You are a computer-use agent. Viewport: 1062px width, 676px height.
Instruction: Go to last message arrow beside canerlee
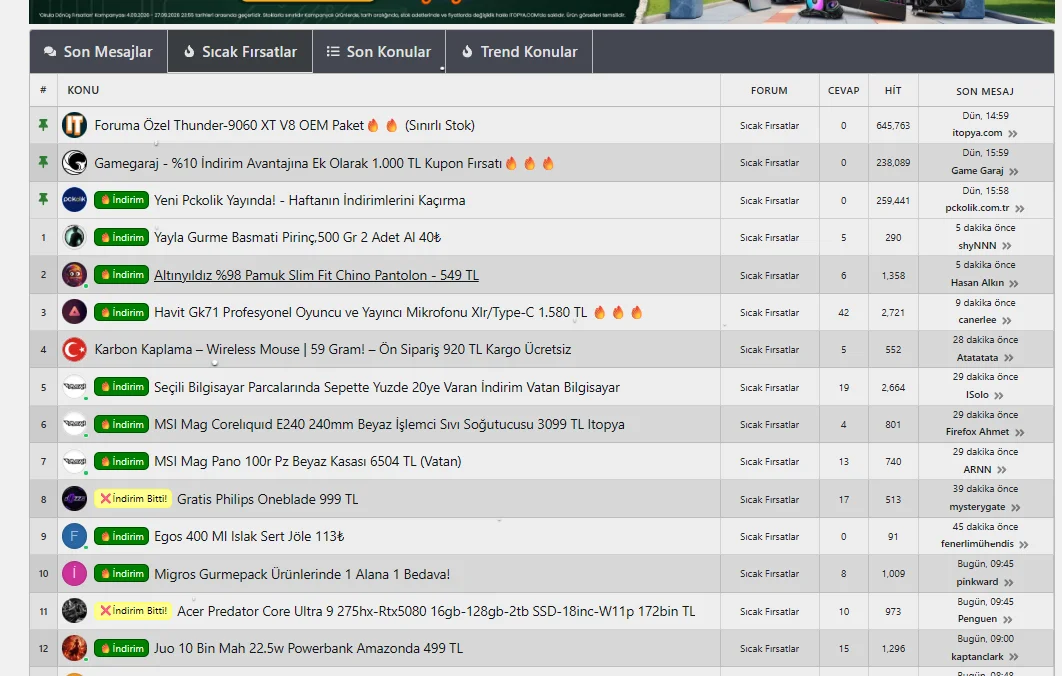coord(1006,320)
